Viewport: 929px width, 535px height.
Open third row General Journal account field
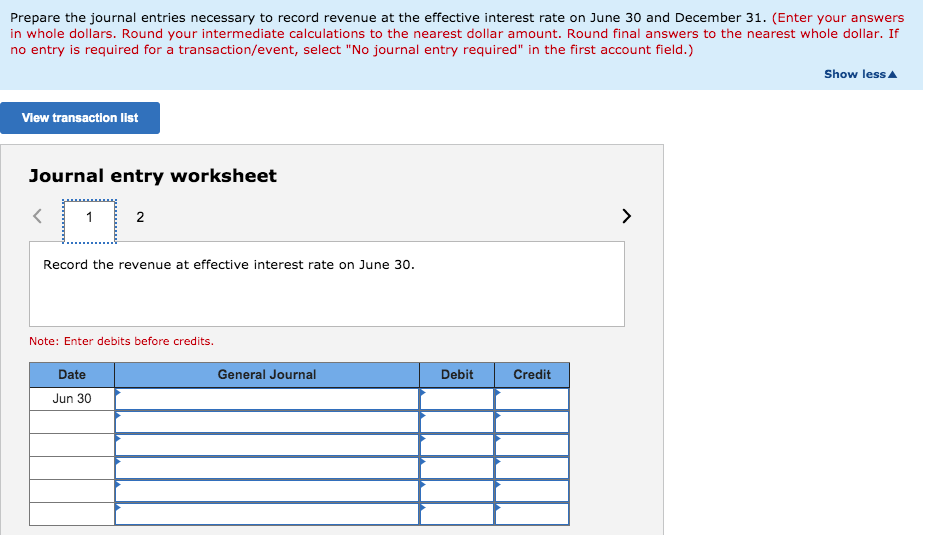(267, 445)
